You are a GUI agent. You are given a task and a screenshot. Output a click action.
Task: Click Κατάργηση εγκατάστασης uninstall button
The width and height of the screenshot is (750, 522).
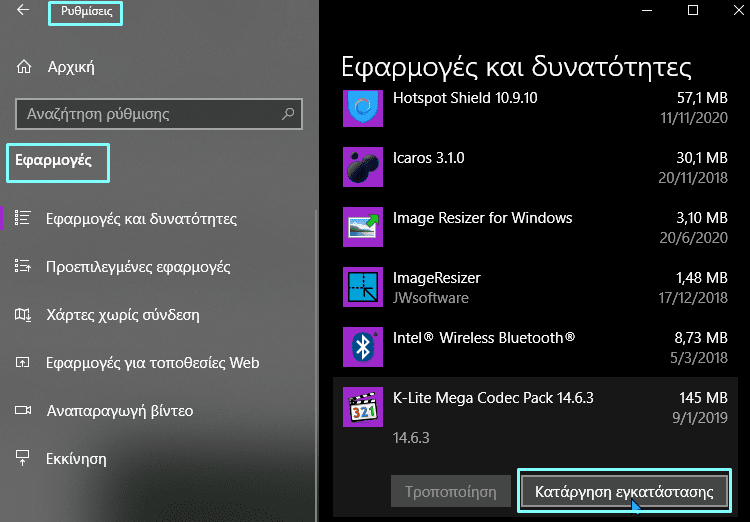[x=624, y=491]
